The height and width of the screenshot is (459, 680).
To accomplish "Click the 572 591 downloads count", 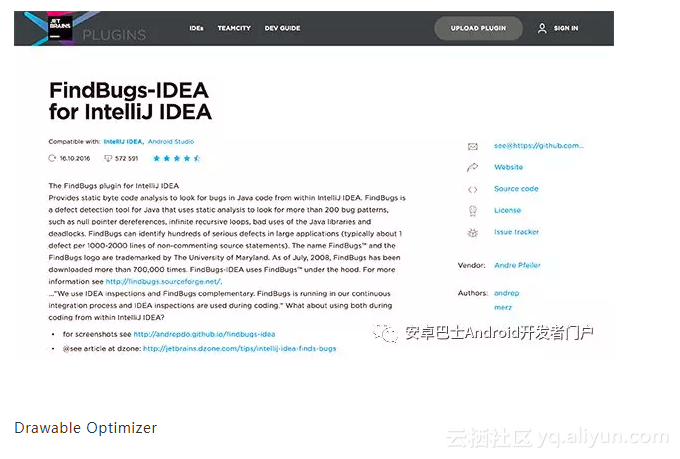I will coord(127,158).
